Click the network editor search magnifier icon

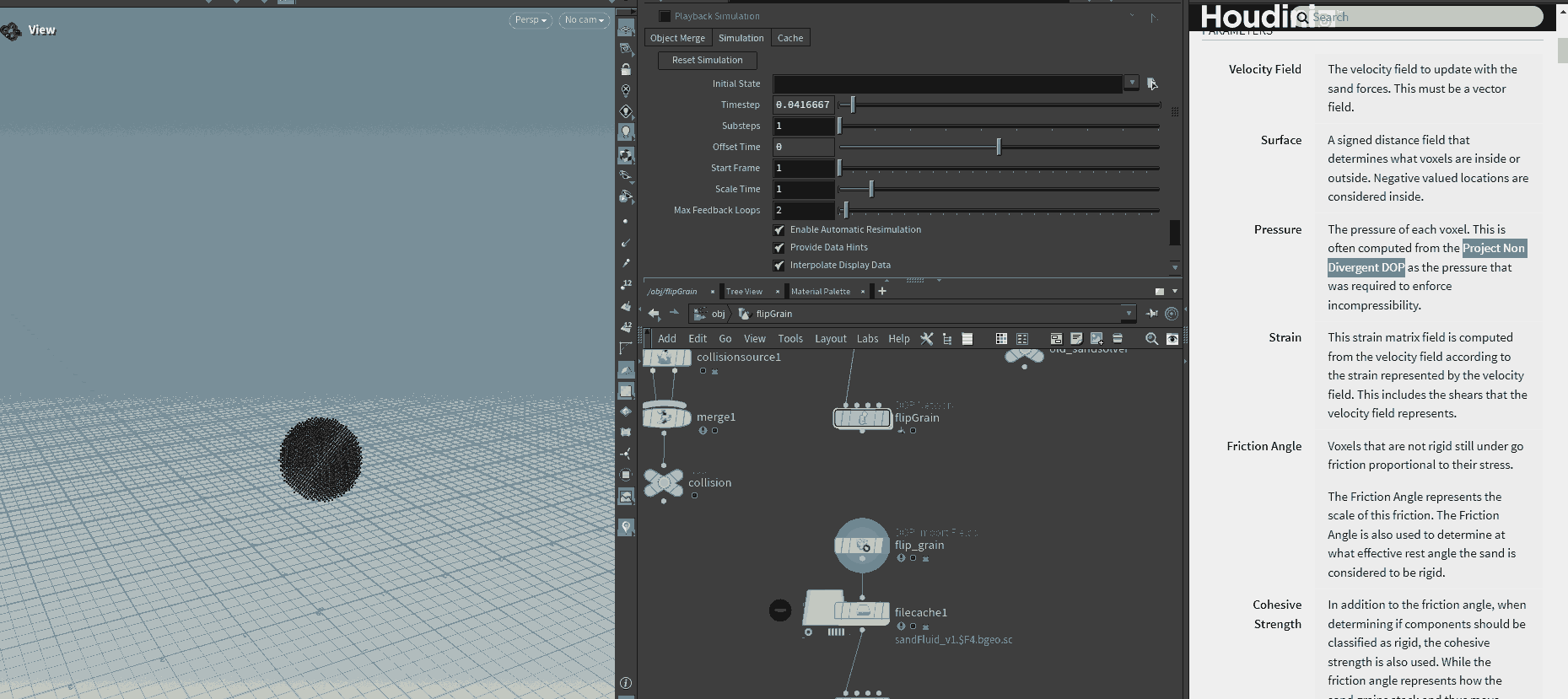(x=1151, y=339)
